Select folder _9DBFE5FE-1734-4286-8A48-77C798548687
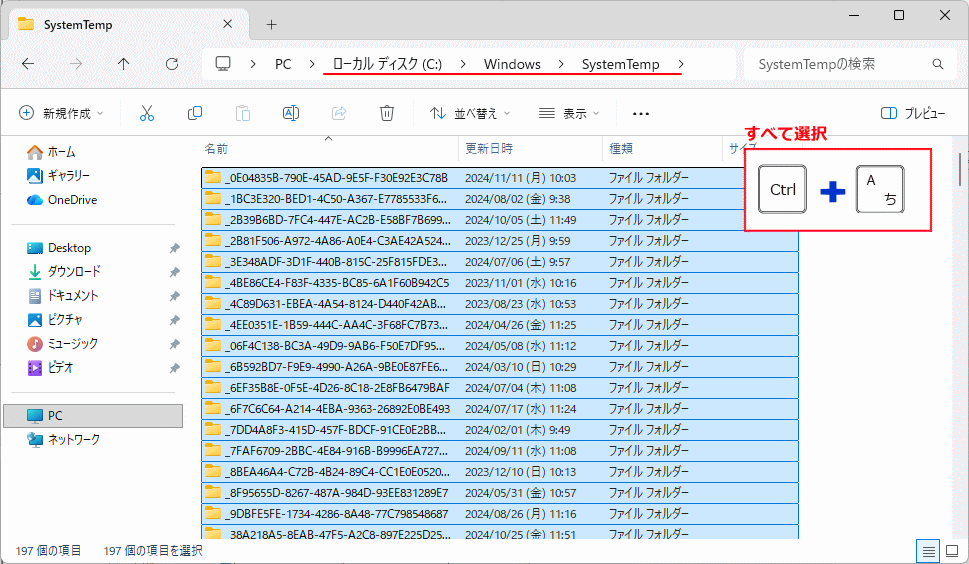 click(500, 514)
